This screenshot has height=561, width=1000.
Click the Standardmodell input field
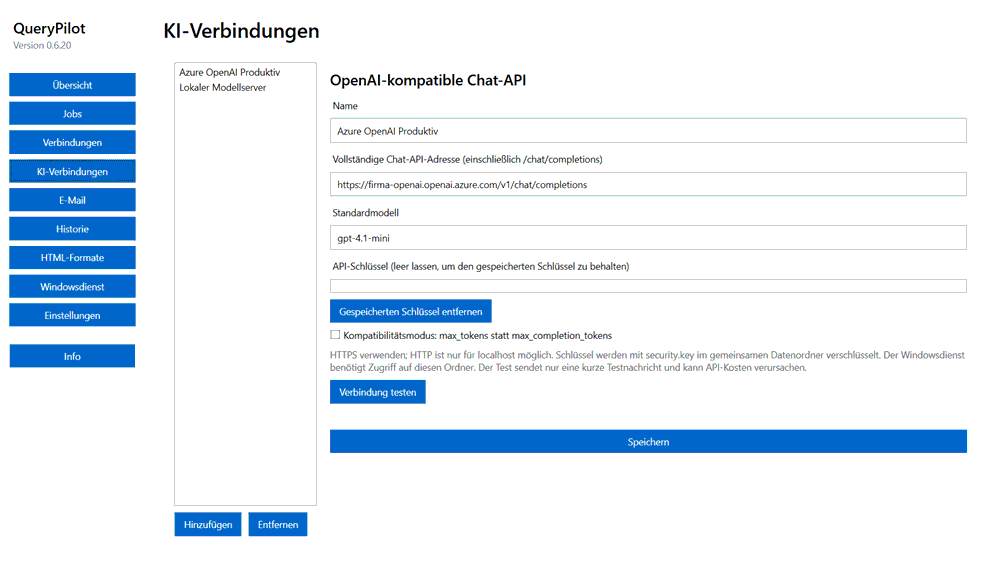click(x=648, y=238)
